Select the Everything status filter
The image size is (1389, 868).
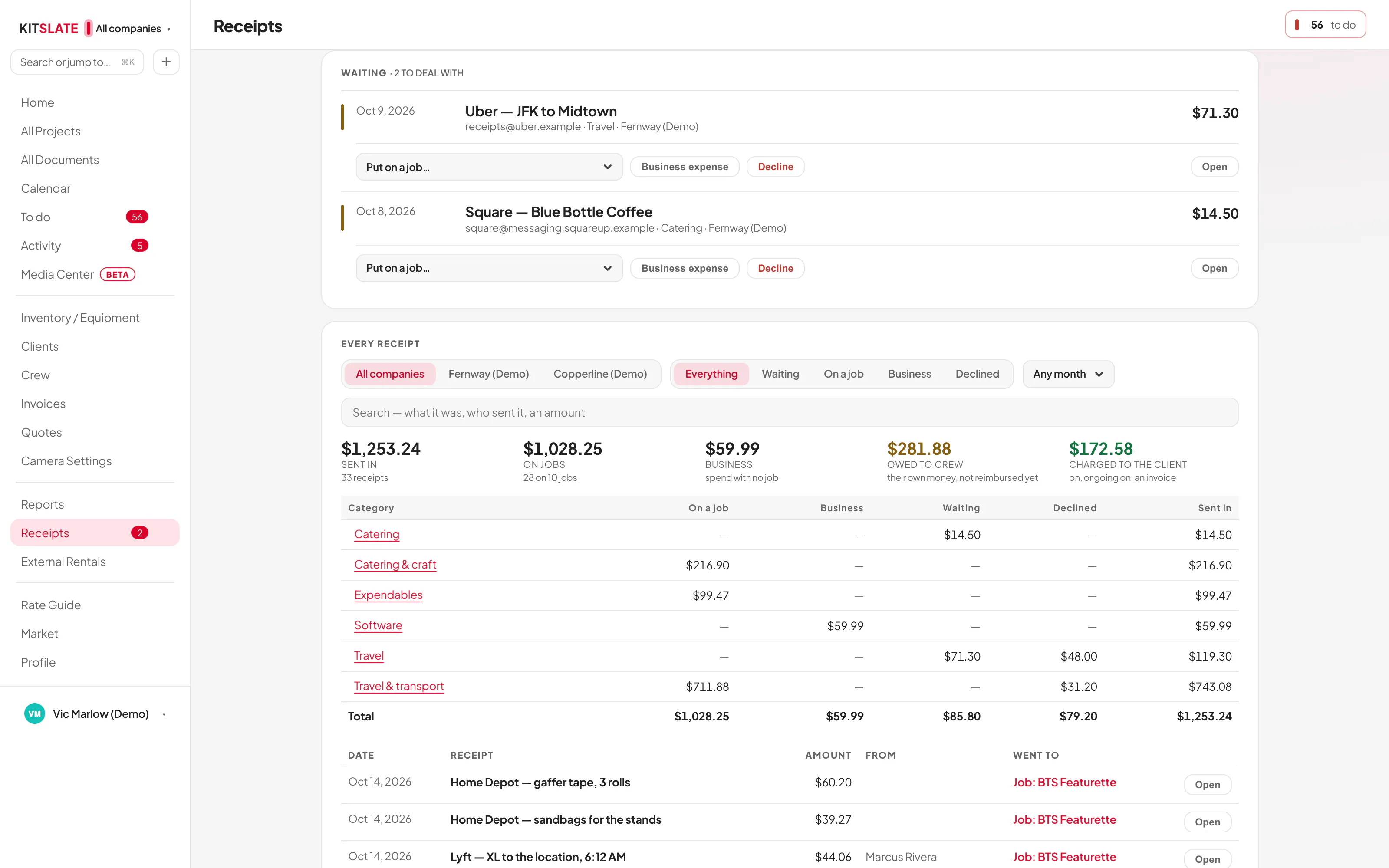(x=711, y=374)
